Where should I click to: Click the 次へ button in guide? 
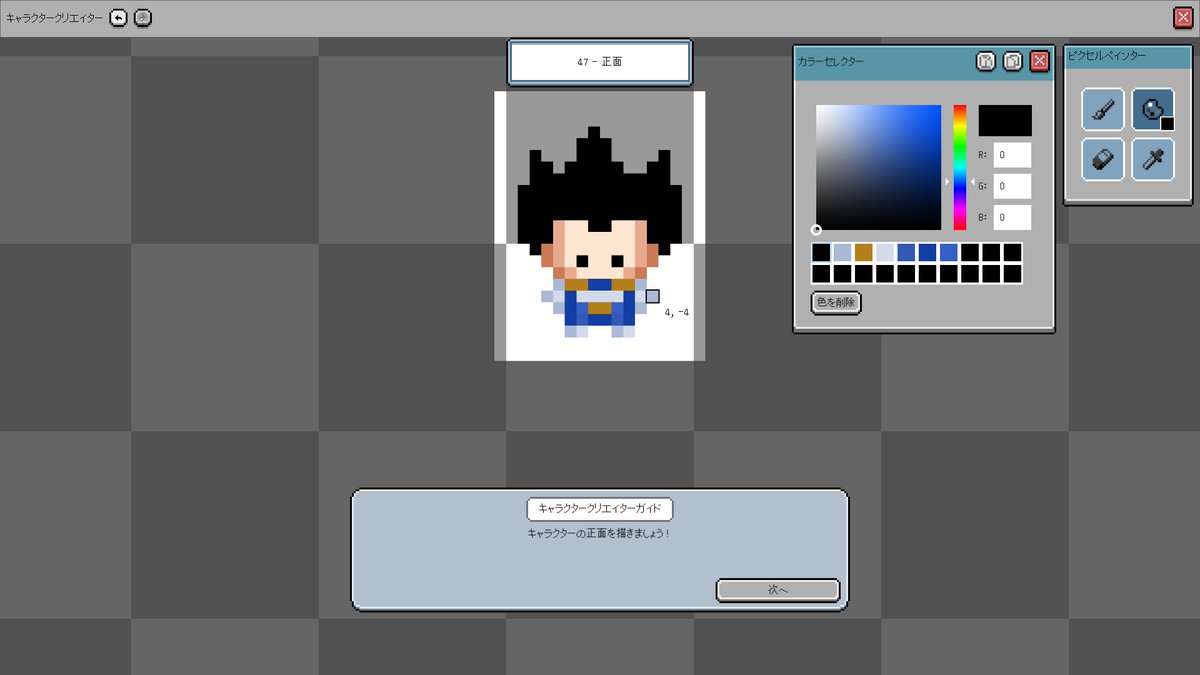778,590
